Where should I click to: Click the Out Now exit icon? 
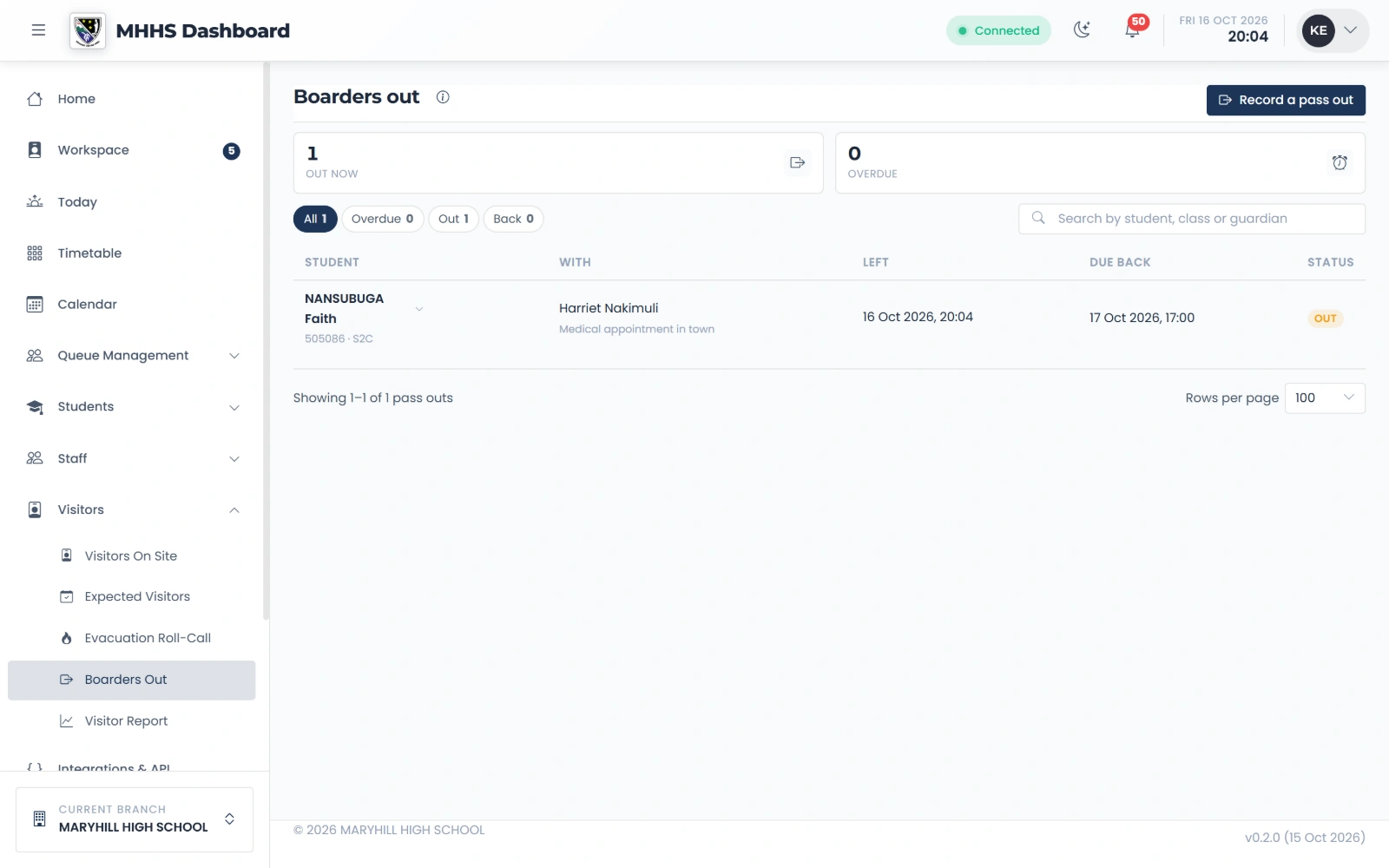797,162
